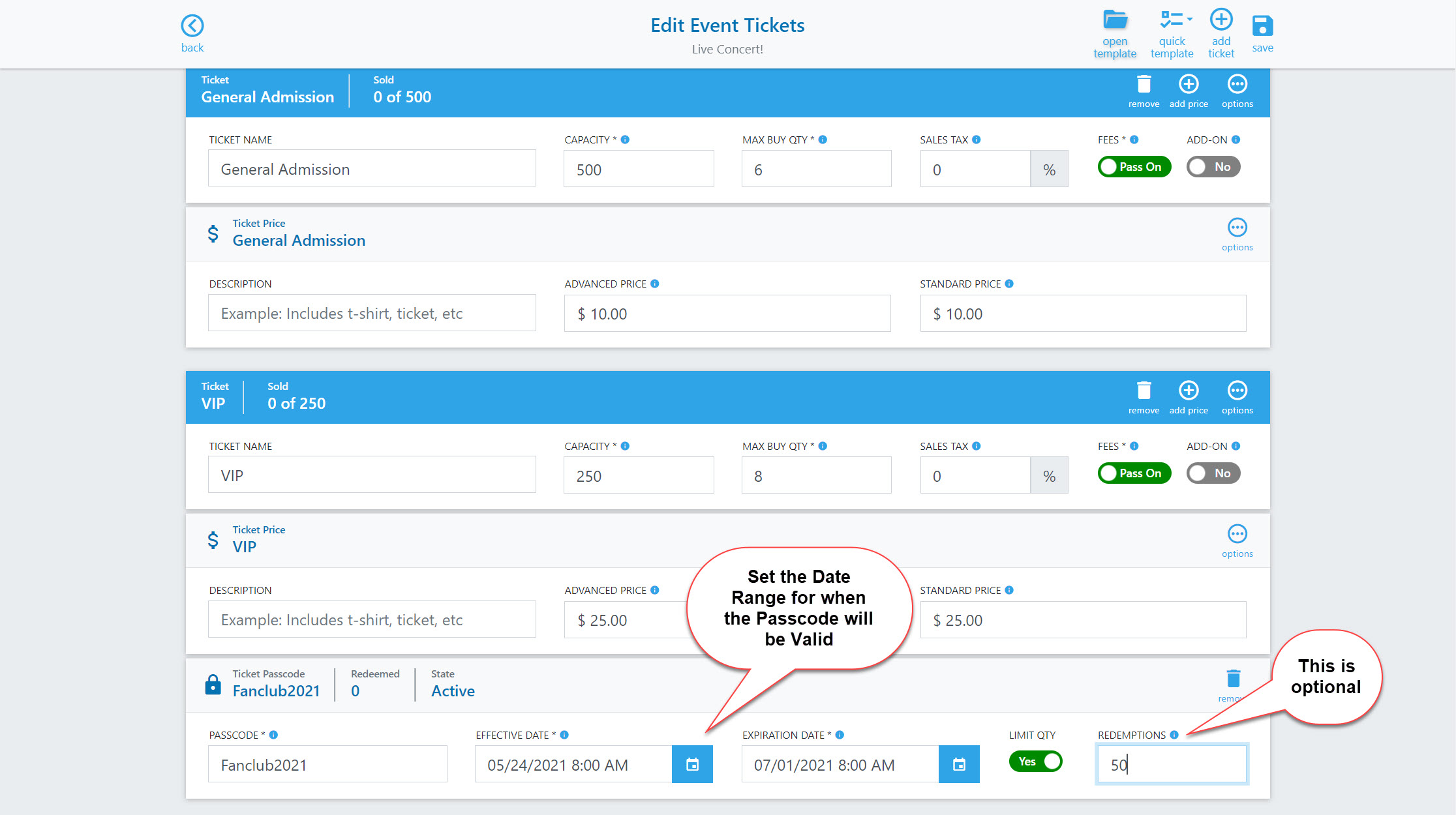Open template folder icon

tap(1115, 20)
